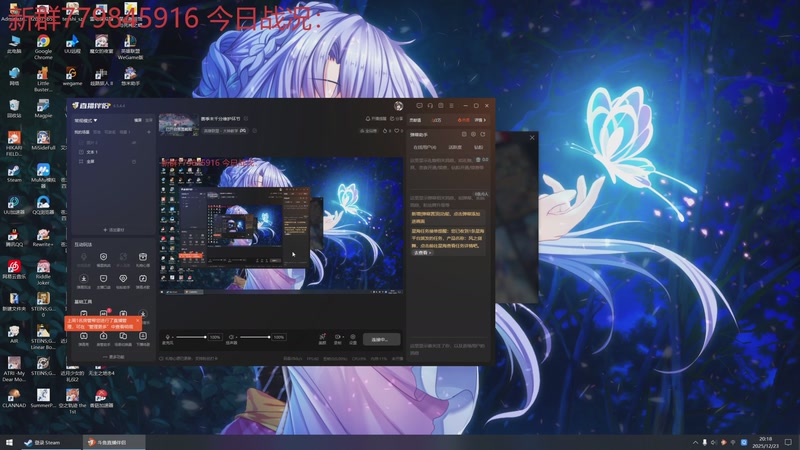The image size is (800, 450).
Task: Click the 连接中... start stream button
Action: click(x=381, y=339)
